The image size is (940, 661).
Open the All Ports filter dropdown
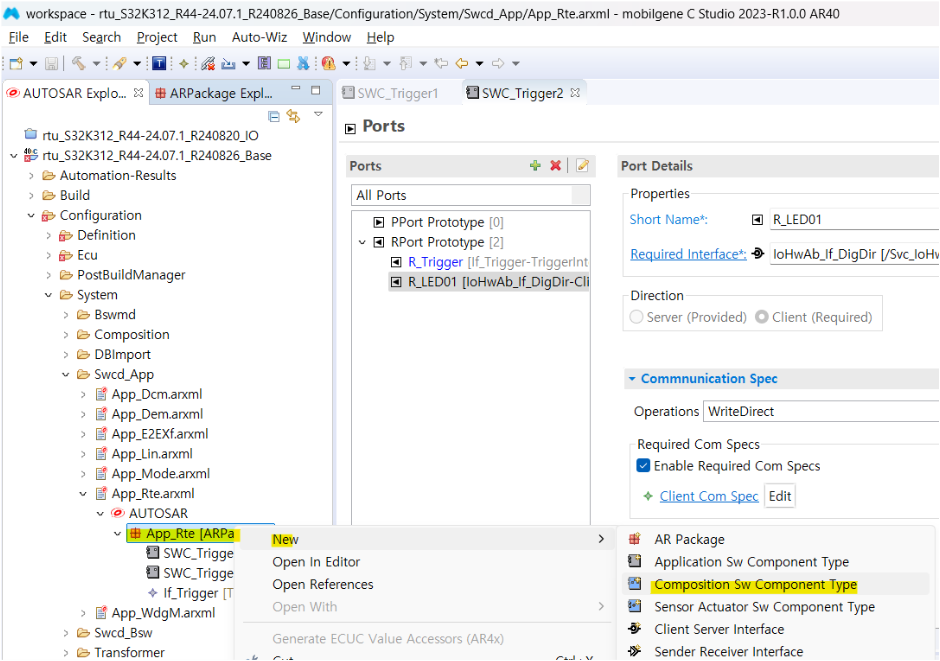click(x=580, y=195)
